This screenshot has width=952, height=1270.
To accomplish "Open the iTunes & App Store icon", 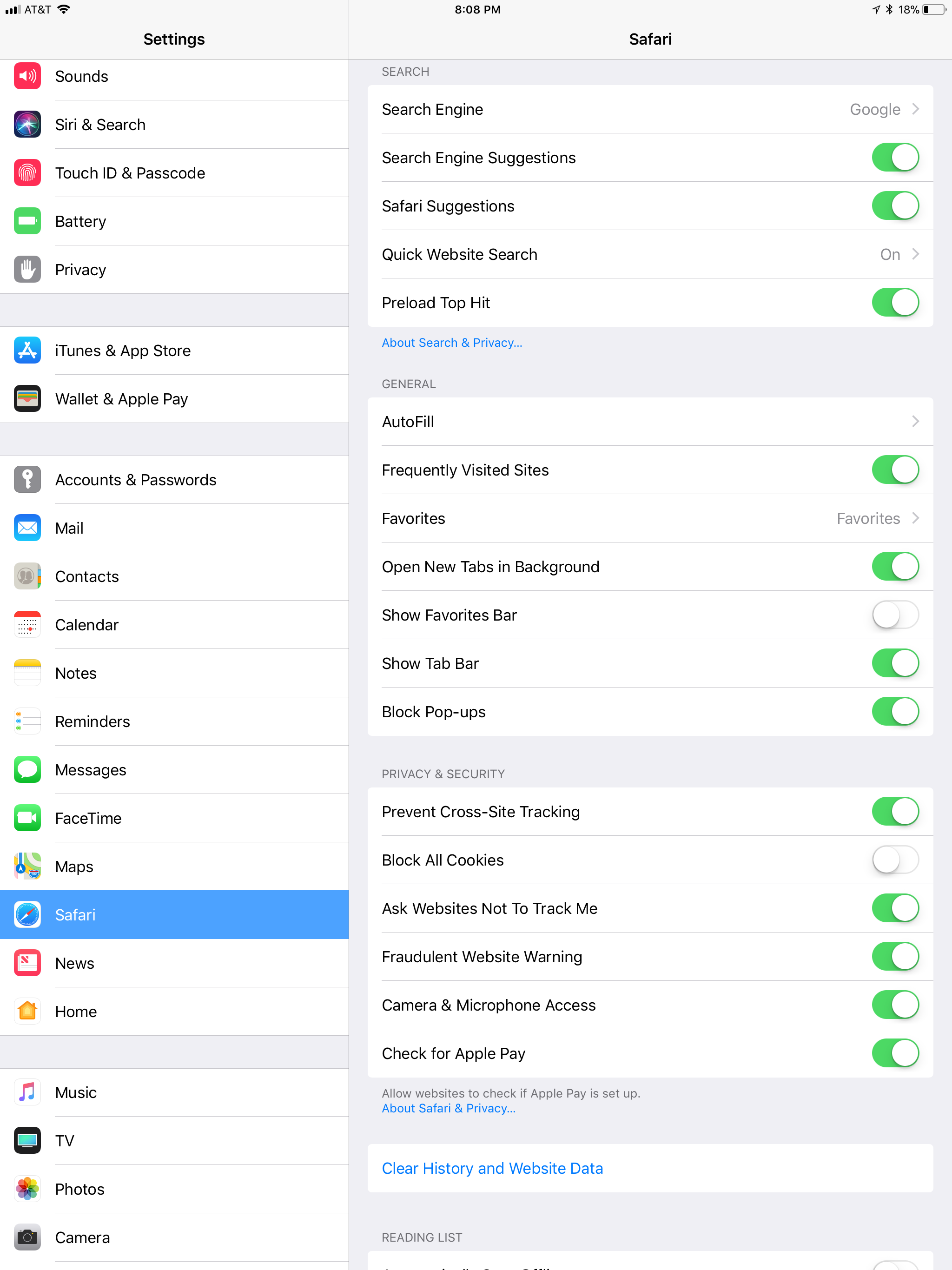I will (27, 350).
